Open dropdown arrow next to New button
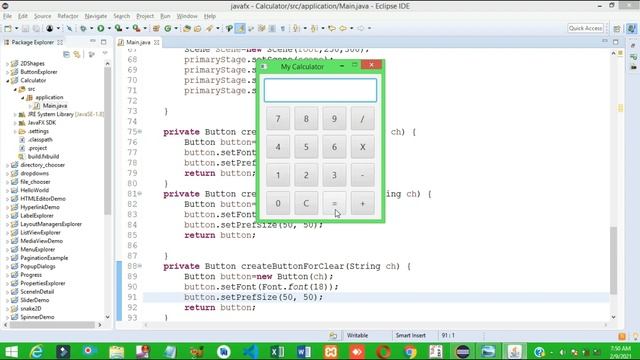The width and height of the screenshot is (640, 360). [16, 28]
